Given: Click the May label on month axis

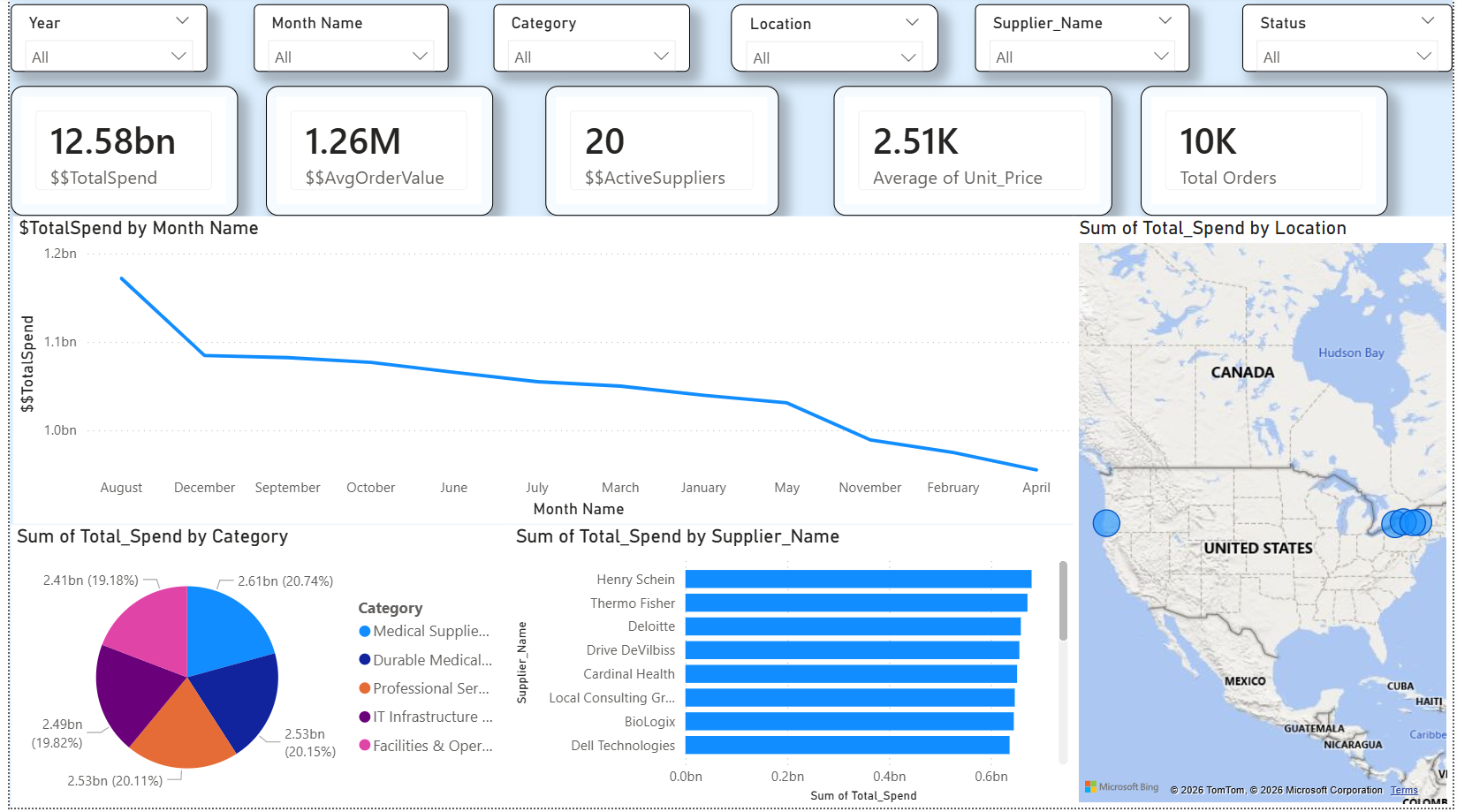Looking at the screenshot, I should coord(786,488).
